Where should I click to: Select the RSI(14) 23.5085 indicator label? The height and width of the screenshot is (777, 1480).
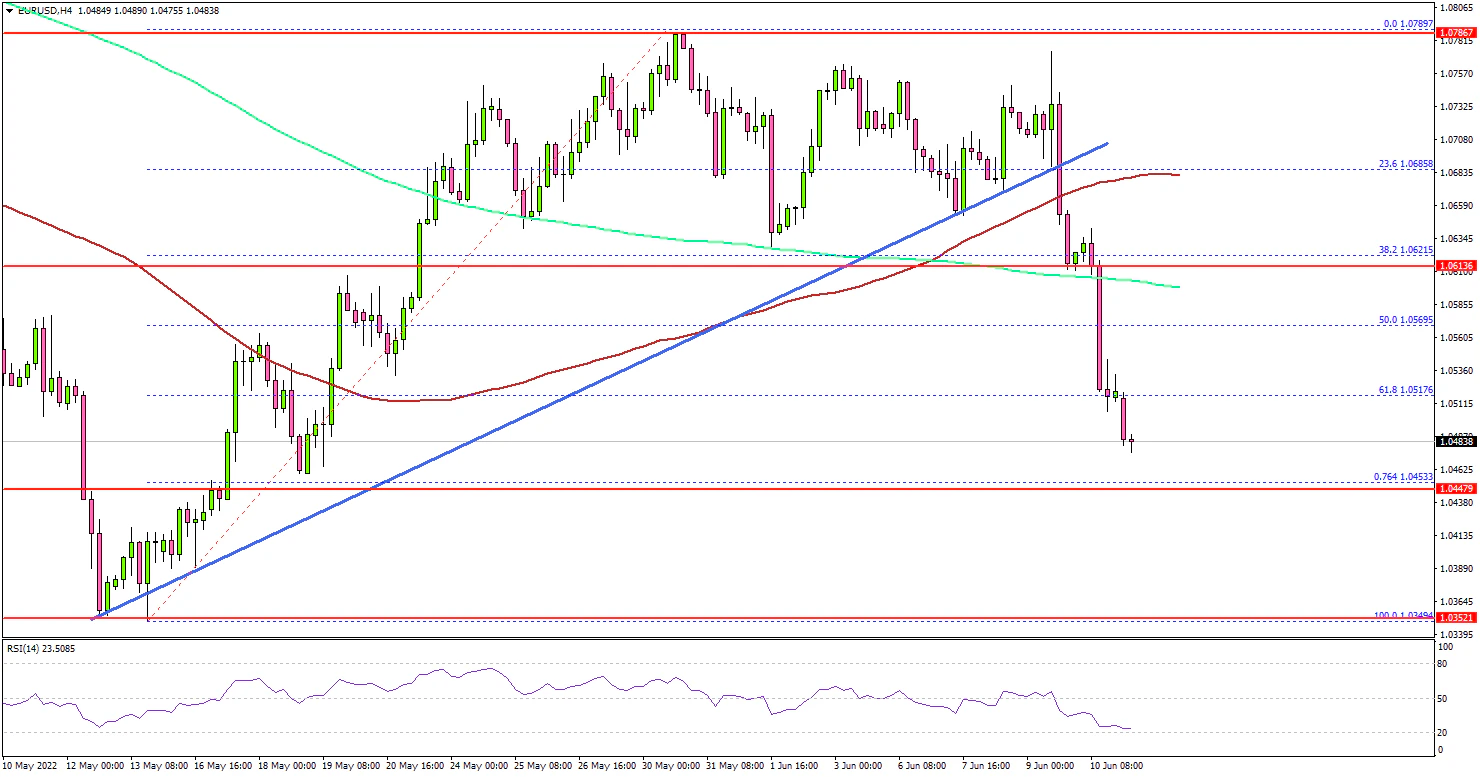click(40, 648)
